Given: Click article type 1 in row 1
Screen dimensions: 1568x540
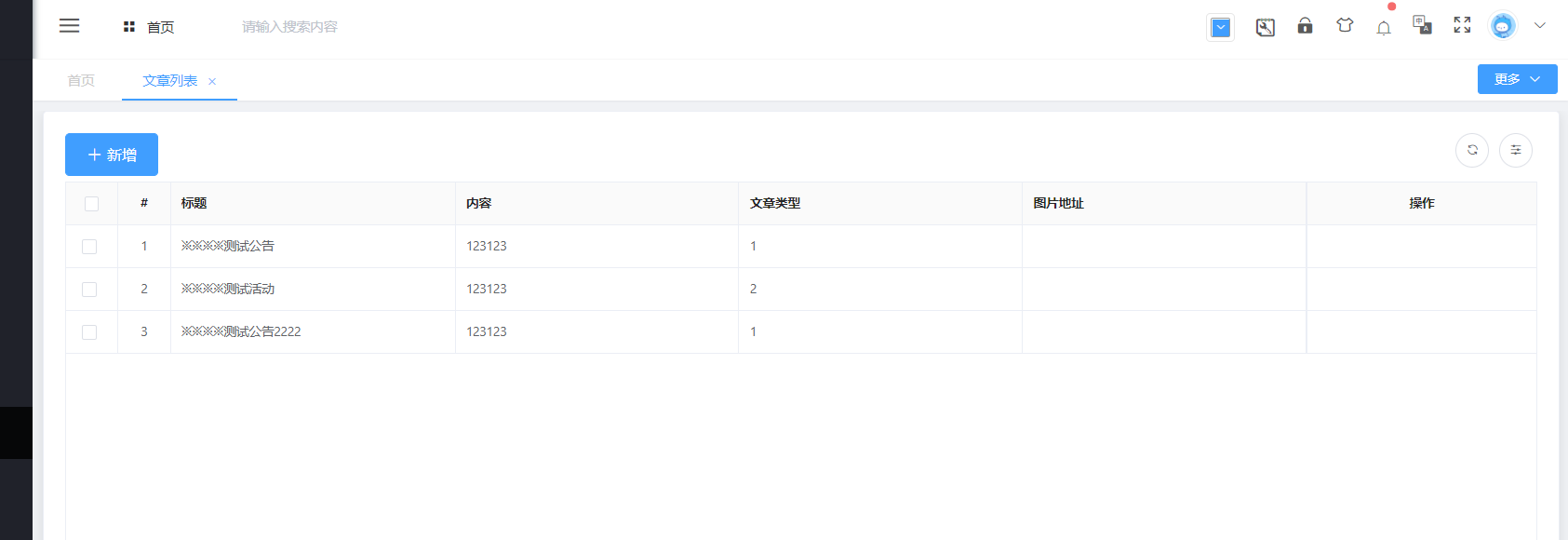Looking at the screenshot, I should [754, 246].
